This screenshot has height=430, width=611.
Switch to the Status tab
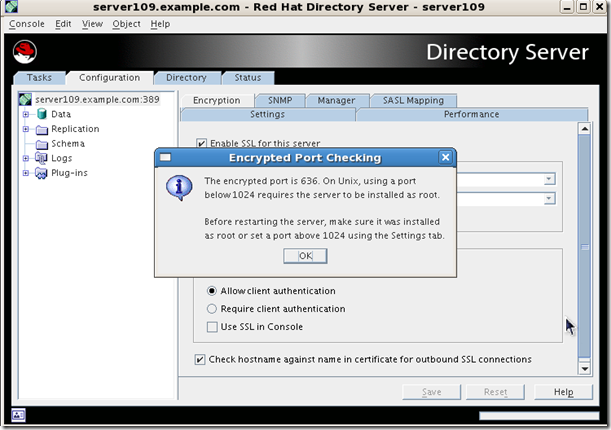248,78
